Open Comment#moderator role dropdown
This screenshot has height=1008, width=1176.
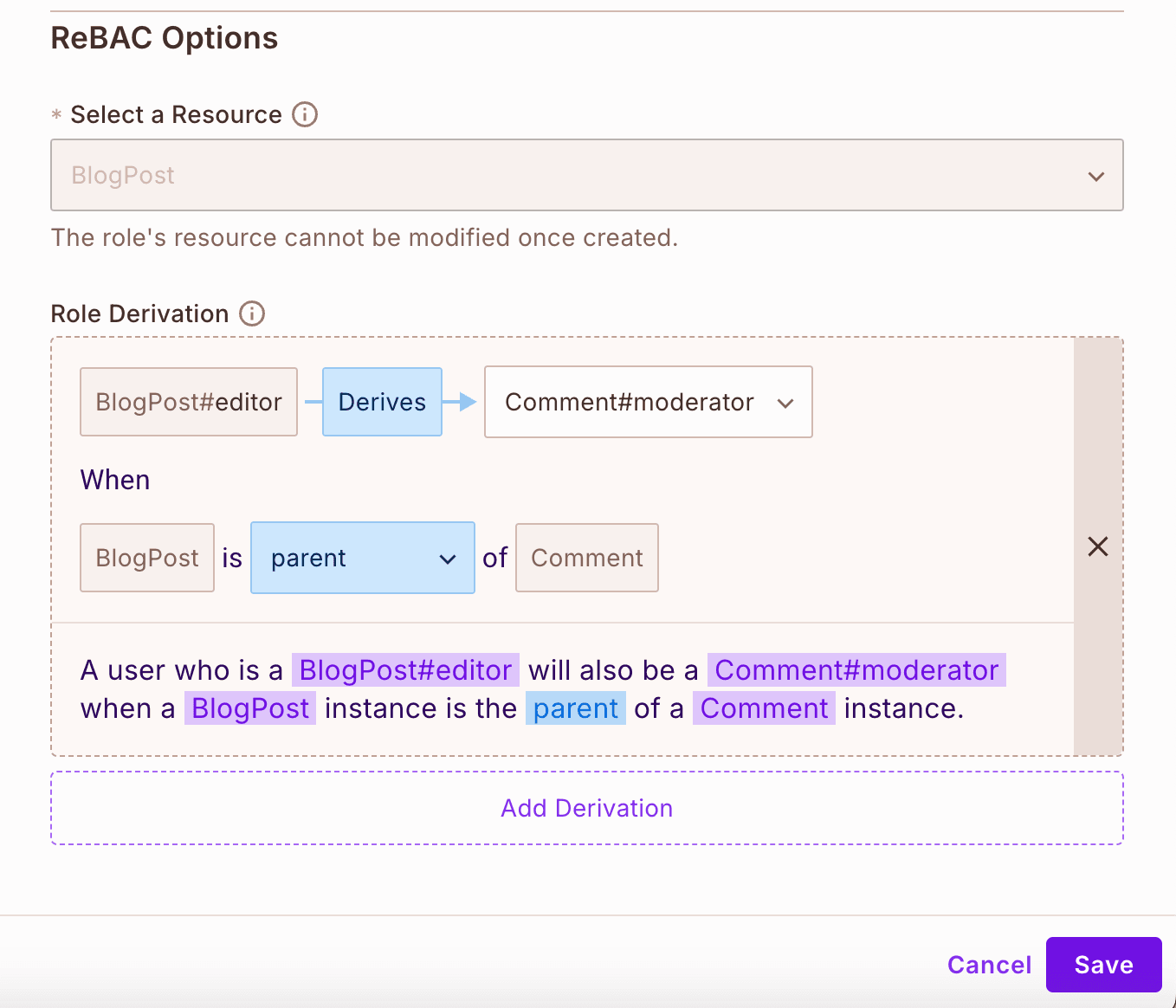pyautogui.click(x=649, y=402)
